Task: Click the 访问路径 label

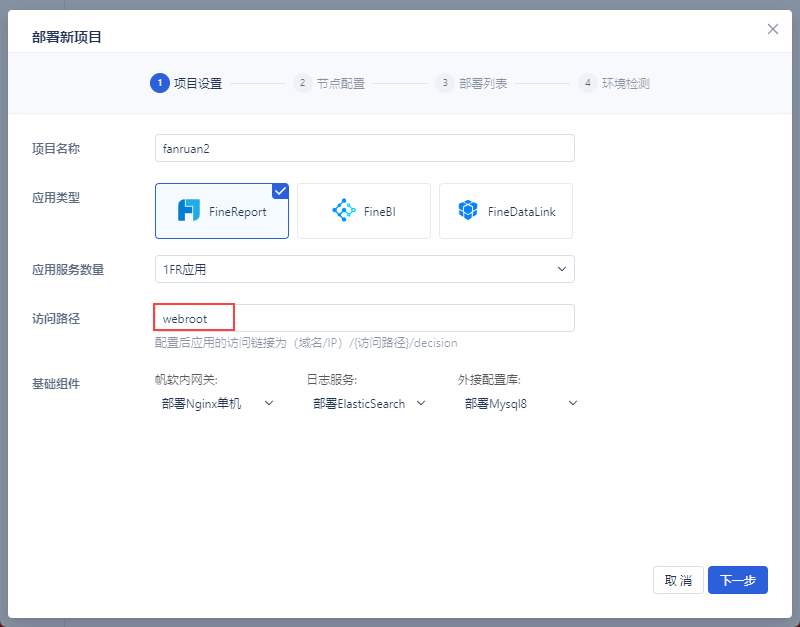Action: (56, 319)
